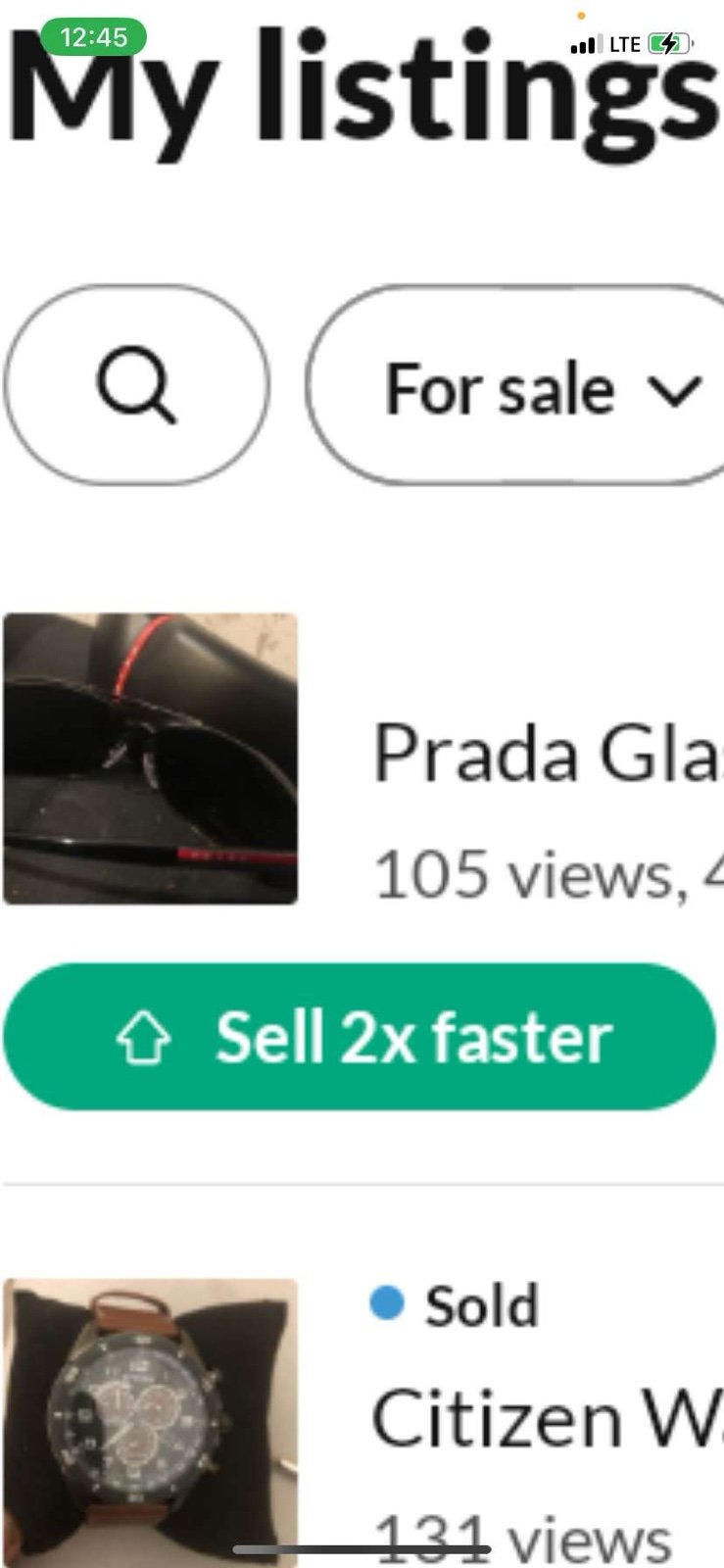Tap the 105 views text

(x=525, y=874)
